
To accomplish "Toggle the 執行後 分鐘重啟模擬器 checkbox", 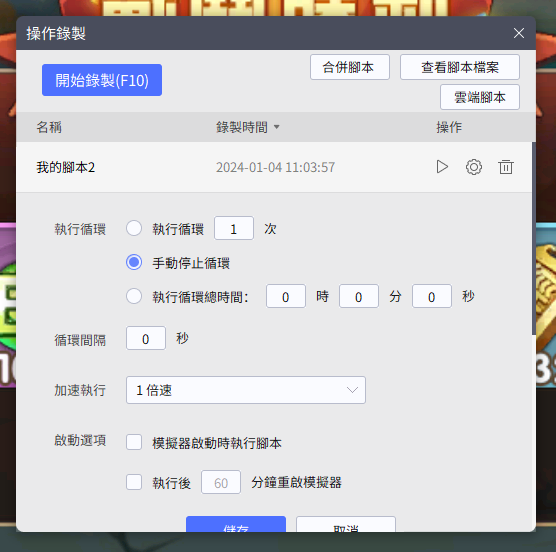I will [134, 482].
